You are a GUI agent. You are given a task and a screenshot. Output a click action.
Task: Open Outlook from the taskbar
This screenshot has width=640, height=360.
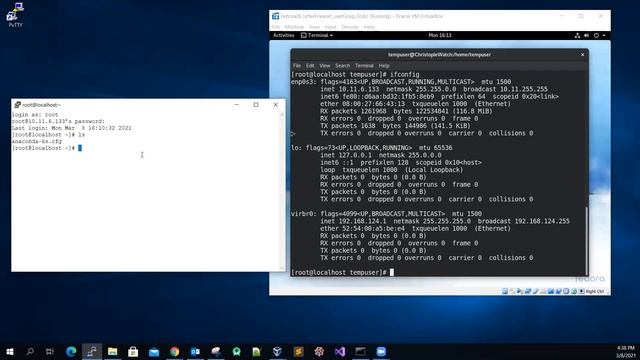(195, 351)
